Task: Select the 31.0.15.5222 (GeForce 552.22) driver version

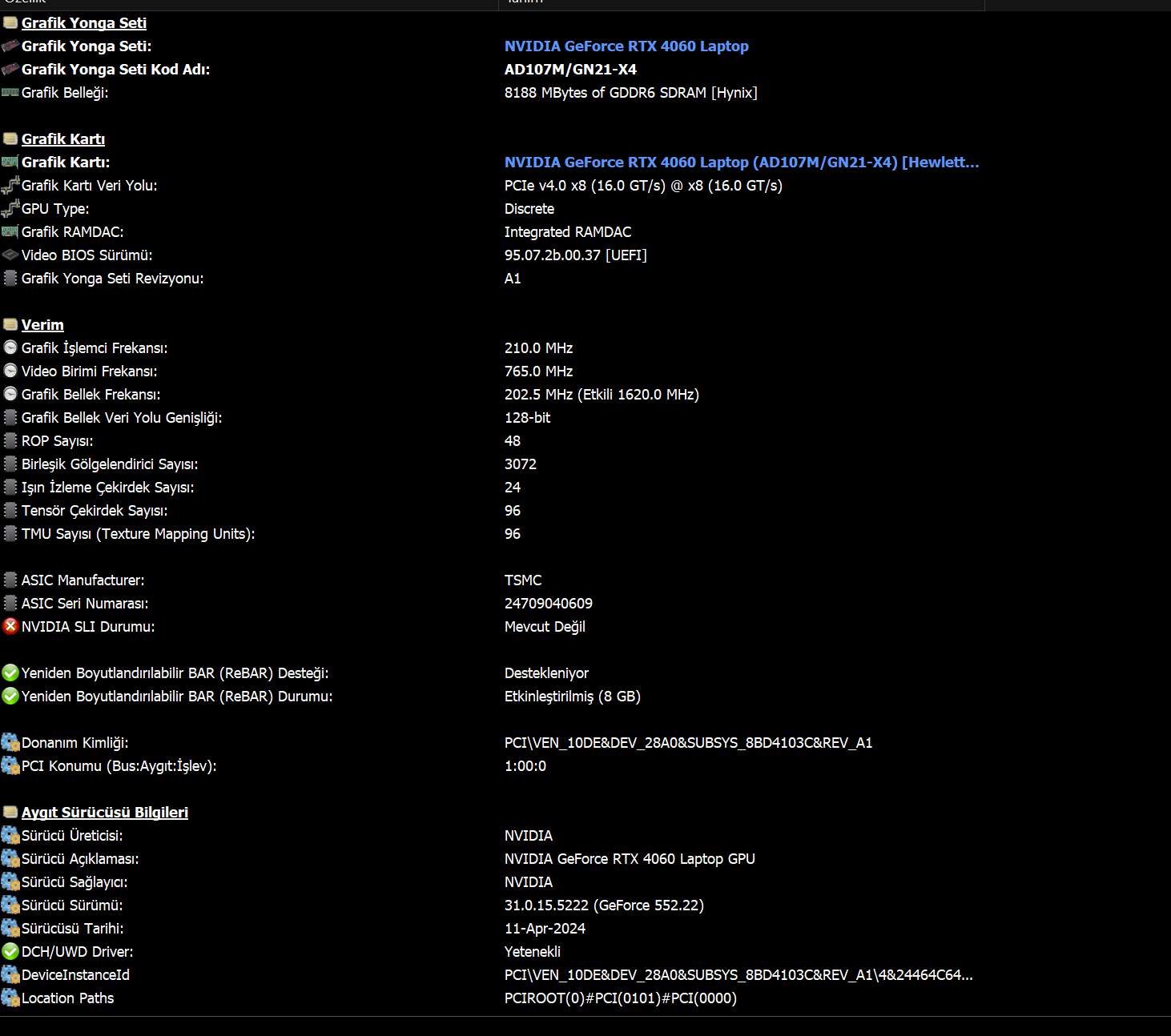Action: (x=604, y=905)
